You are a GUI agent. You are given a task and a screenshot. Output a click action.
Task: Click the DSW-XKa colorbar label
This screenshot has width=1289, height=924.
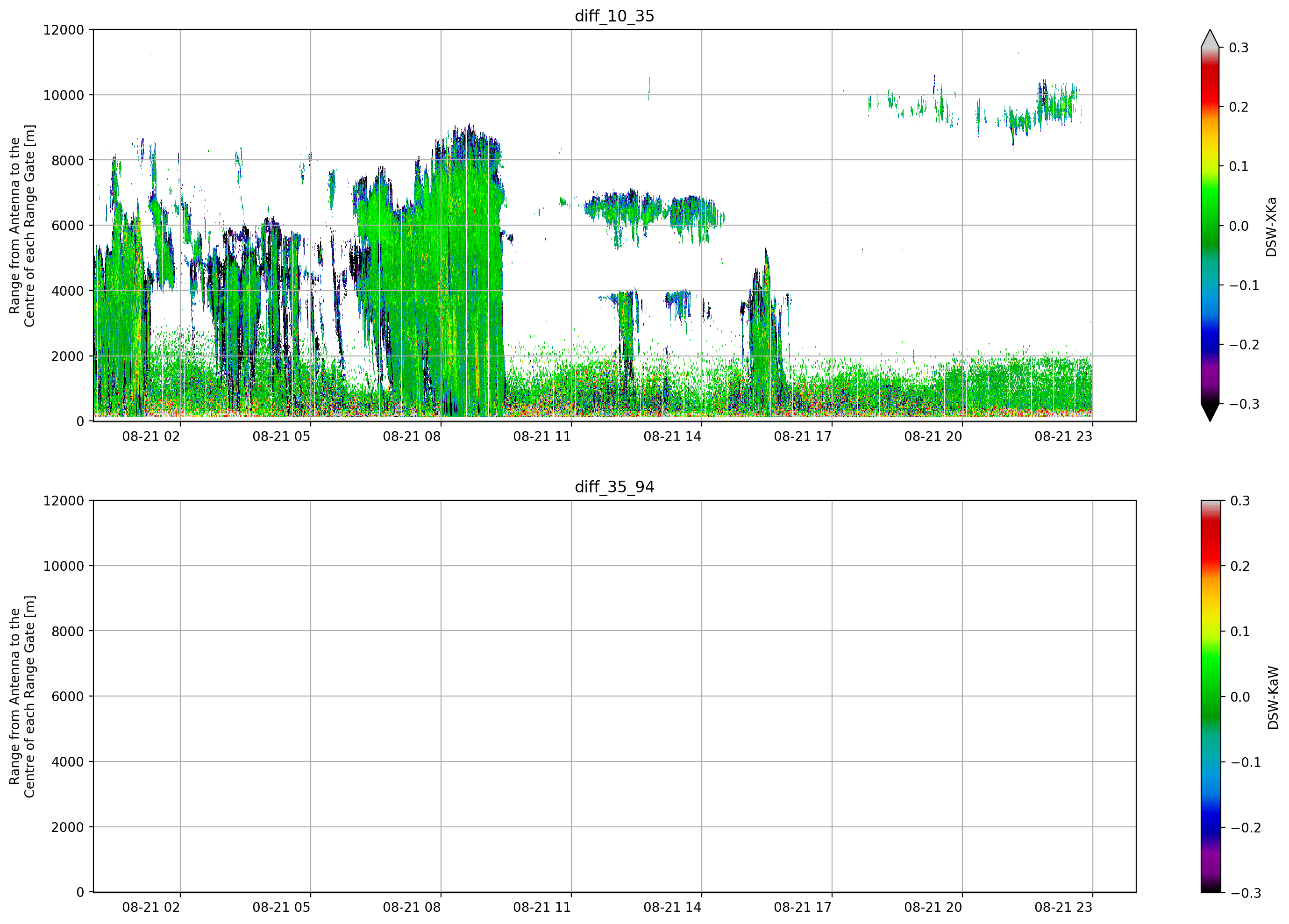point(1271,227)
